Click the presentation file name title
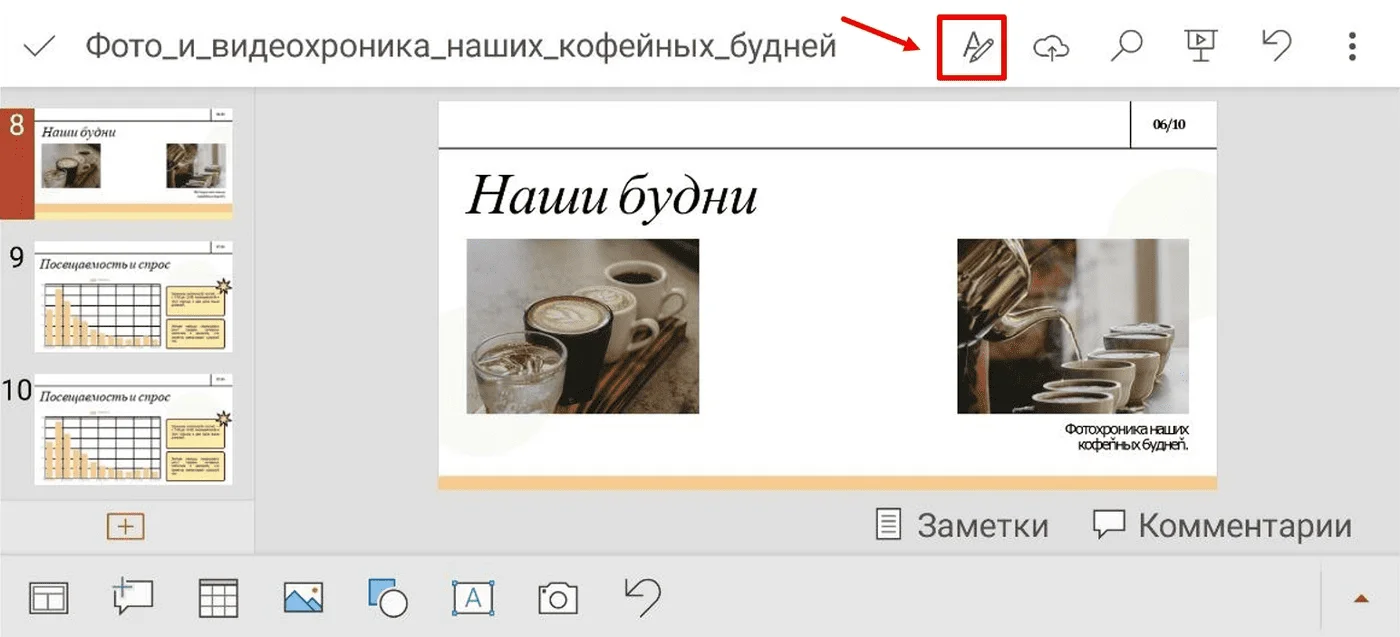The width and height of the screenshot is (1400, 637). coord(461,47)
